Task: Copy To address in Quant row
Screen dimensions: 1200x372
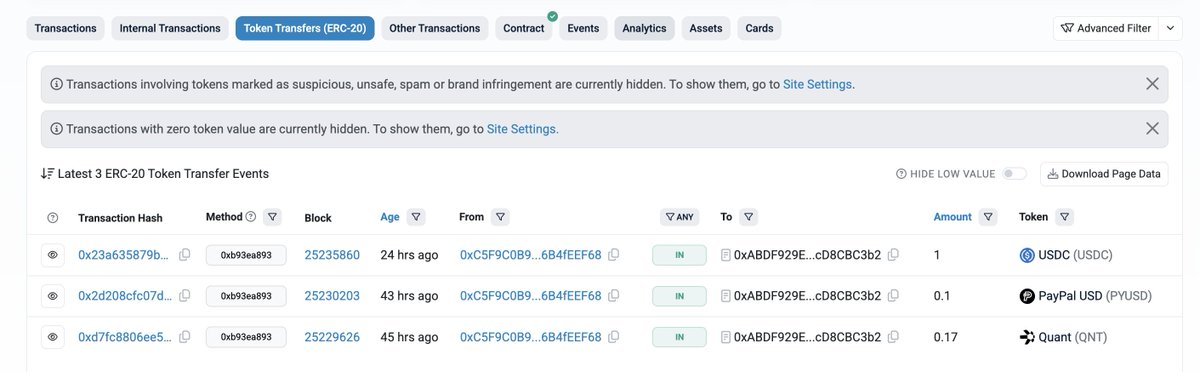Action: click(893, 337)
